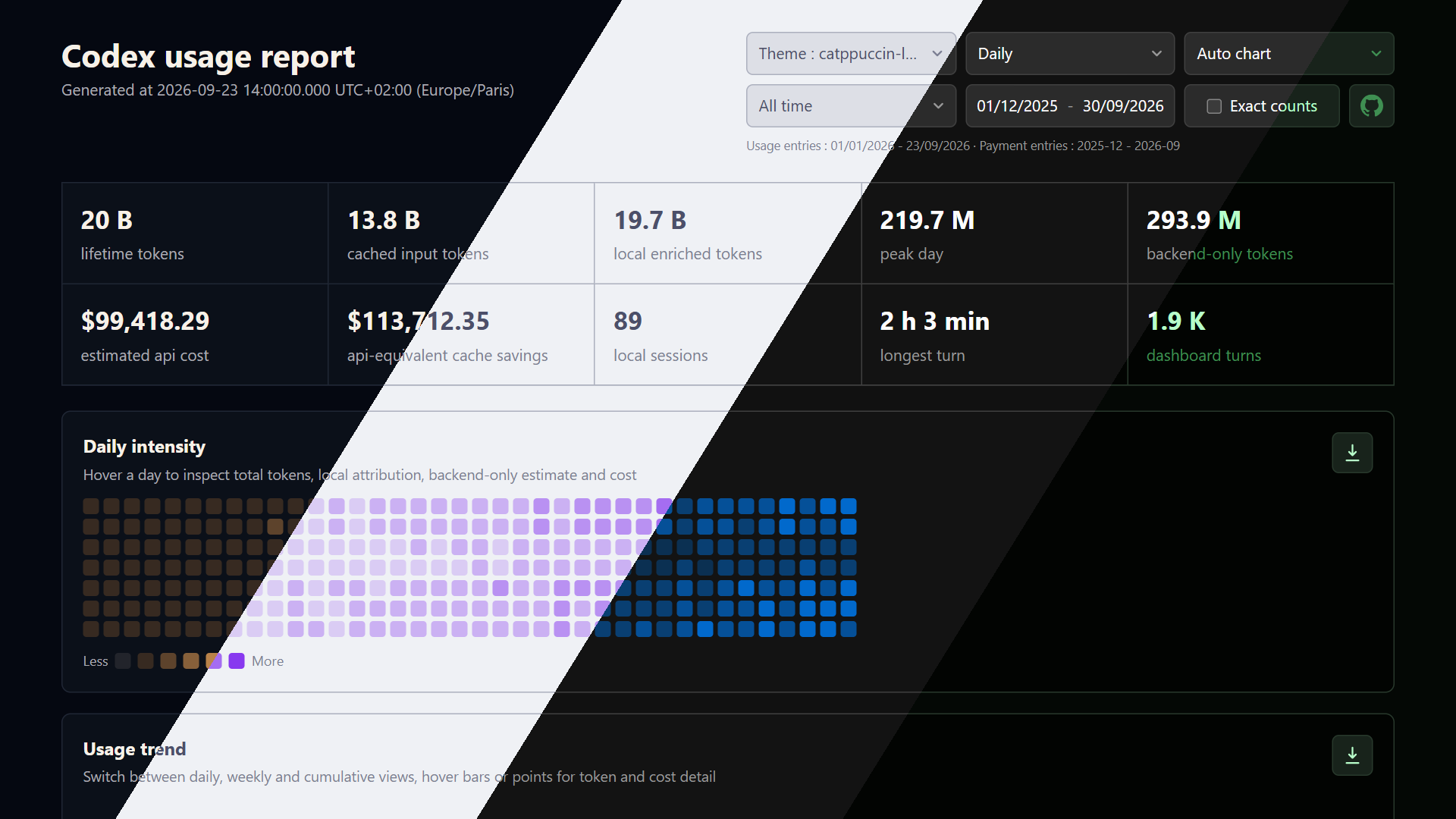Click the $99,418.29 value
Image resolution: width=1456 pixels, height=819 pixels.
point(146,321)
